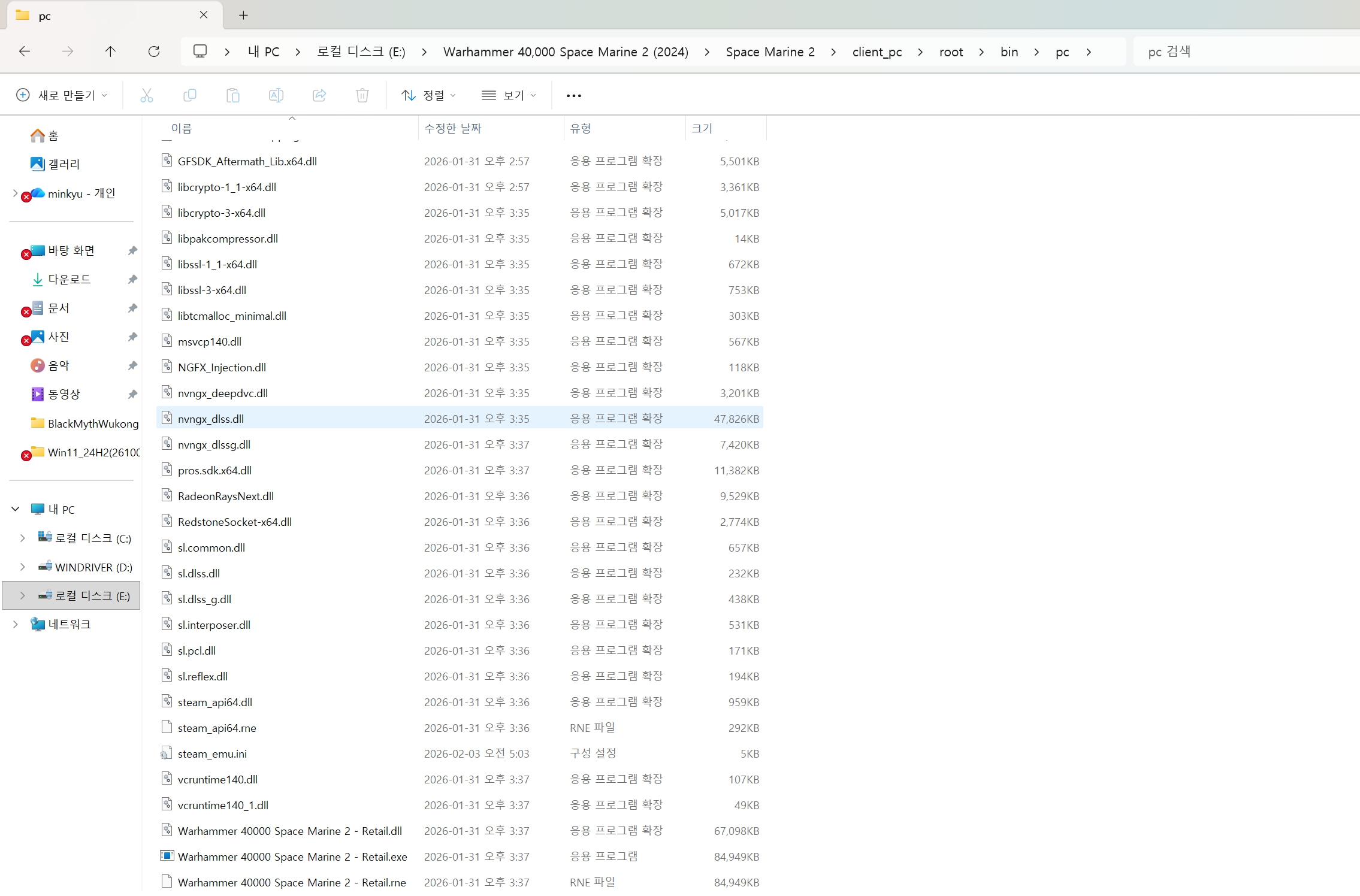Screen dimensions: 1360x896
Task: Collapse the 내 PC tree node
Action: 16,509
